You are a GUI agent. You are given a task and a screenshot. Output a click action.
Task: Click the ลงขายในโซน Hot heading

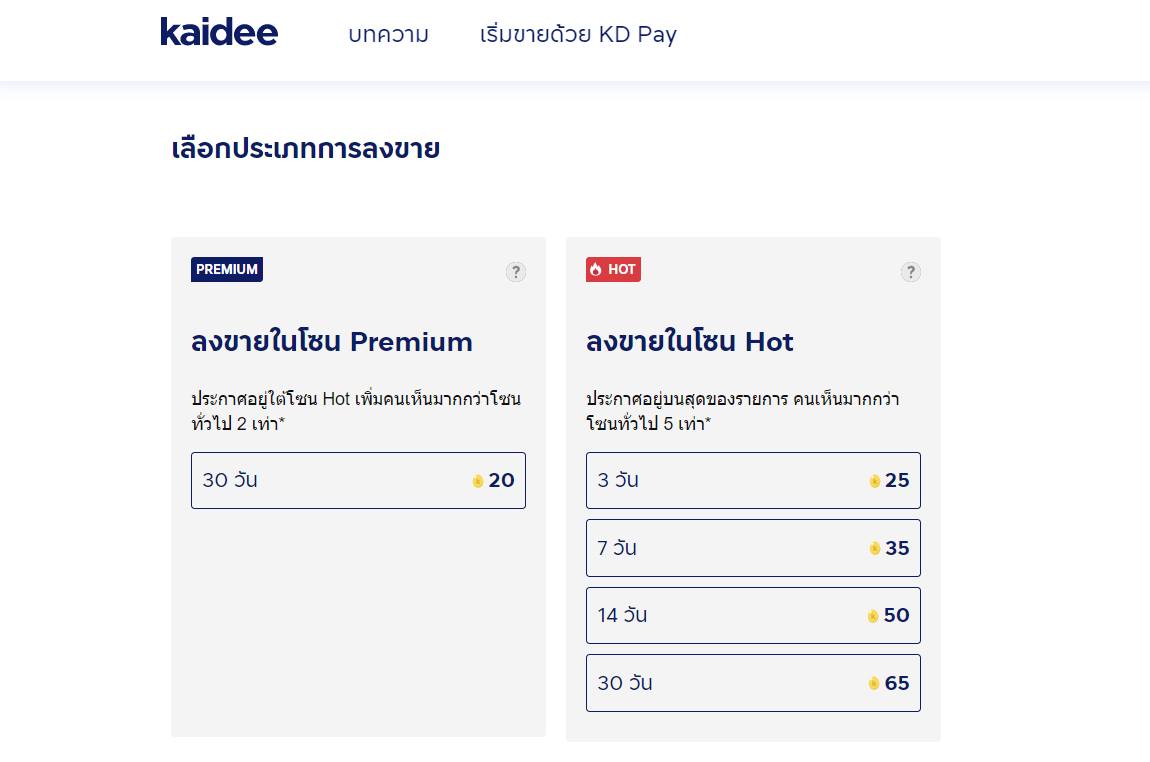pos(689,342)
